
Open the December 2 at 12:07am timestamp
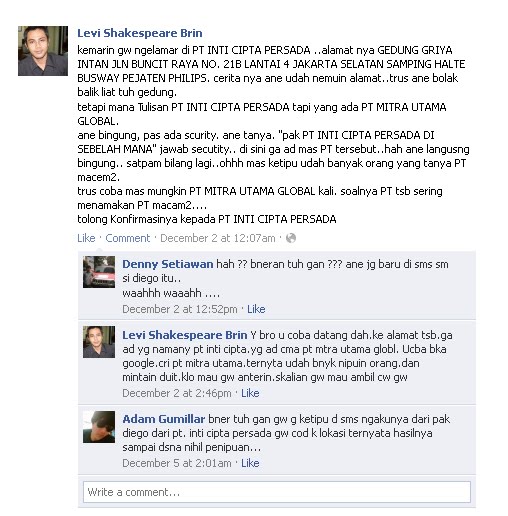[218, 238]
